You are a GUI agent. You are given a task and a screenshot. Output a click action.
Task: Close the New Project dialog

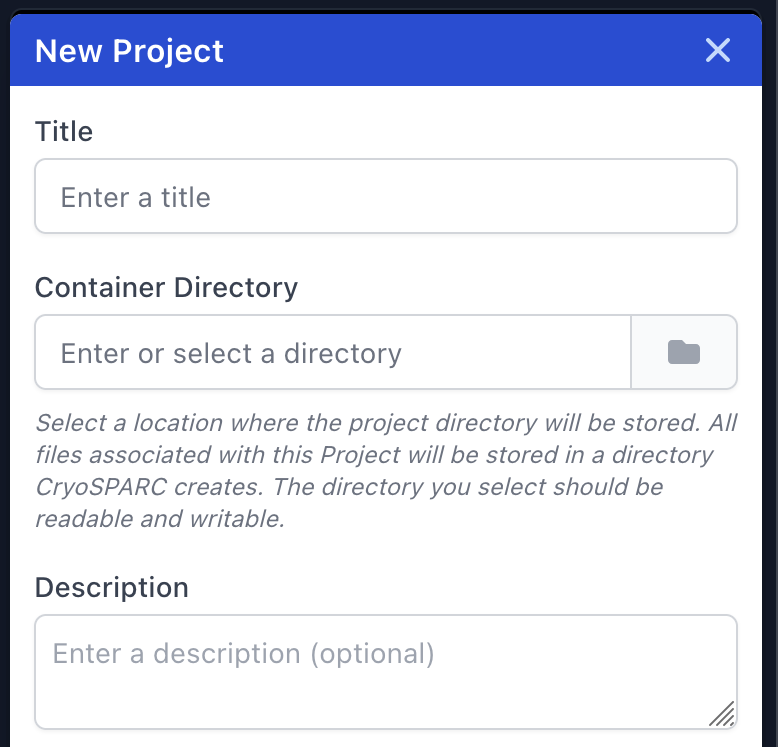tap(718, 50)
